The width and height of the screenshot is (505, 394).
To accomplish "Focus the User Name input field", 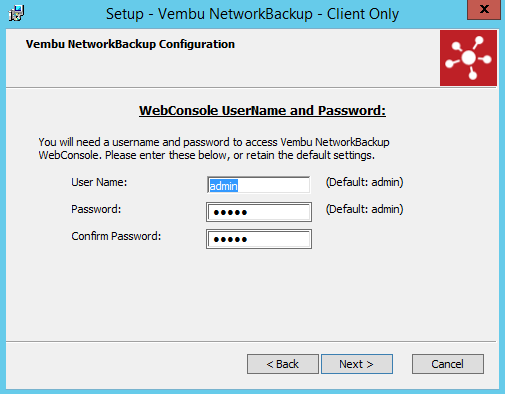I will 259,185.
